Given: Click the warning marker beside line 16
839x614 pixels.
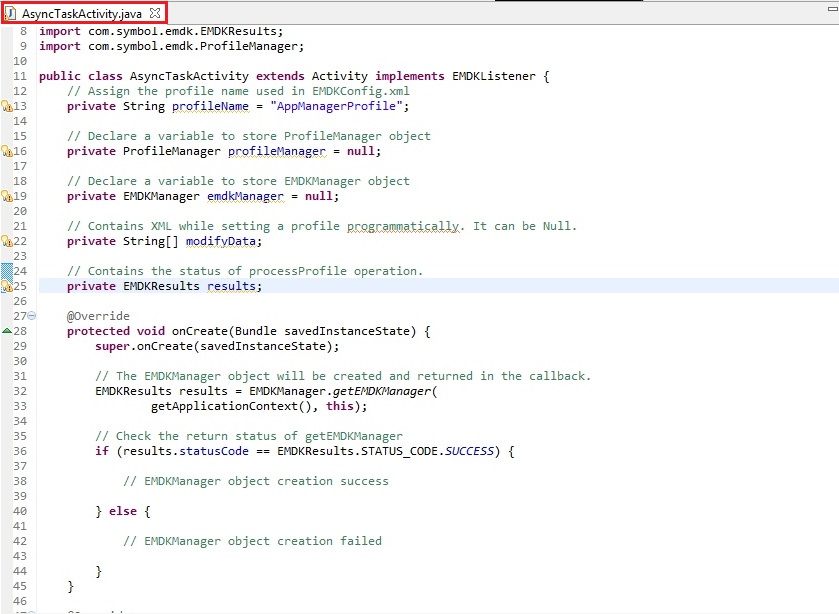Looking at the screenshot, I should pyautogui.click(x=6, y=151).
